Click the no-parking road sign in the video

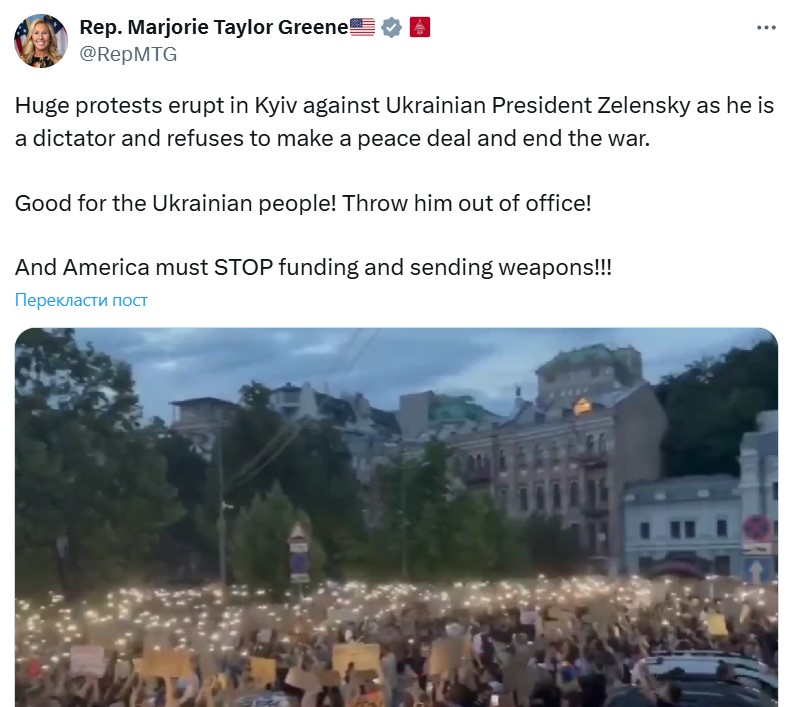tap(756, 527)
